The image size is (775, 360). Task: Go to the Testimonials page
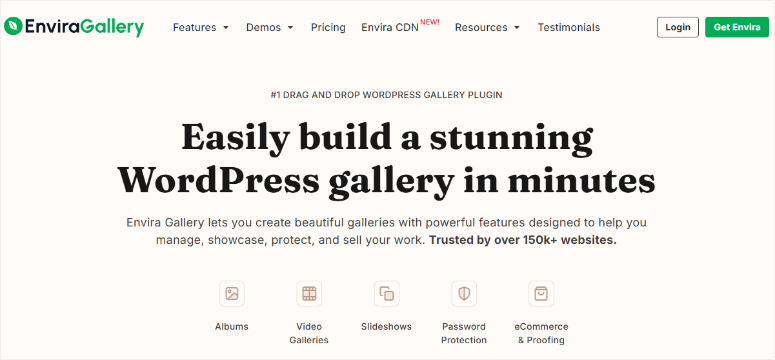coord(569,27)
